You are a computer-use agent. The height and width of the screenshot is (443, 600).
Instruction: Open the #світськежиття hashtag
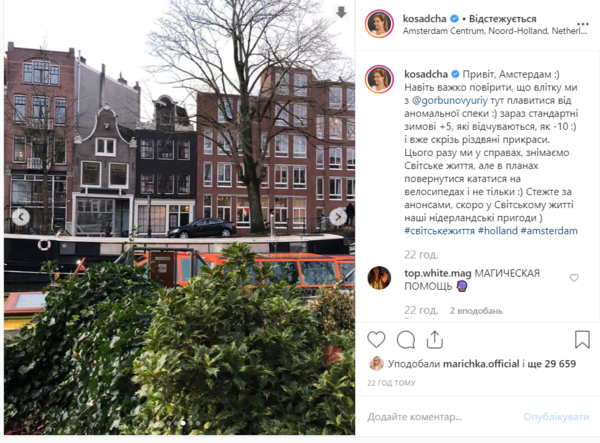tap(439, 231)
